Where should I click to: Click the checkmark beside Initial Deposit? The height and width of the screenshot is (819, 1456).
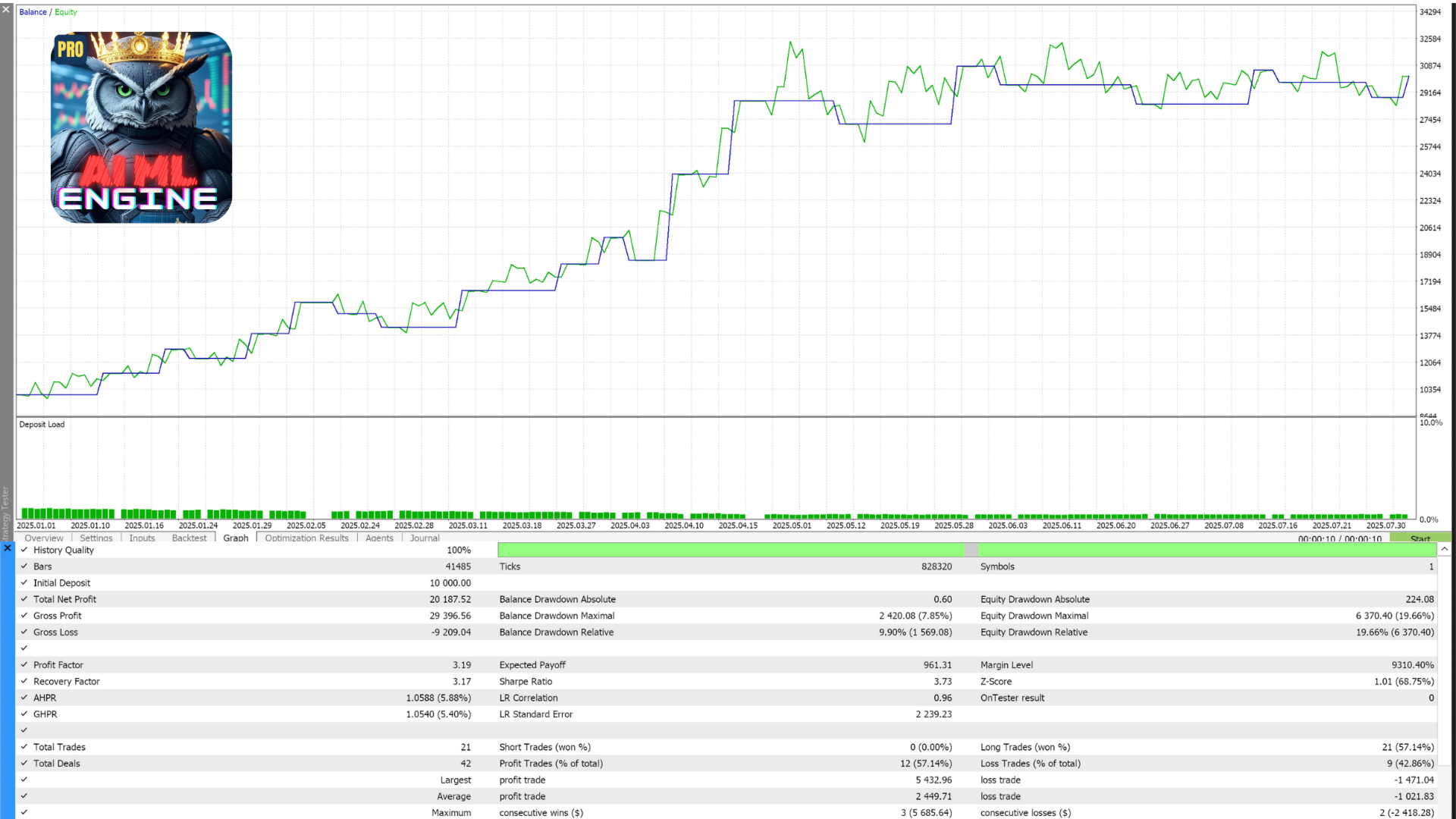pos(24,583)
